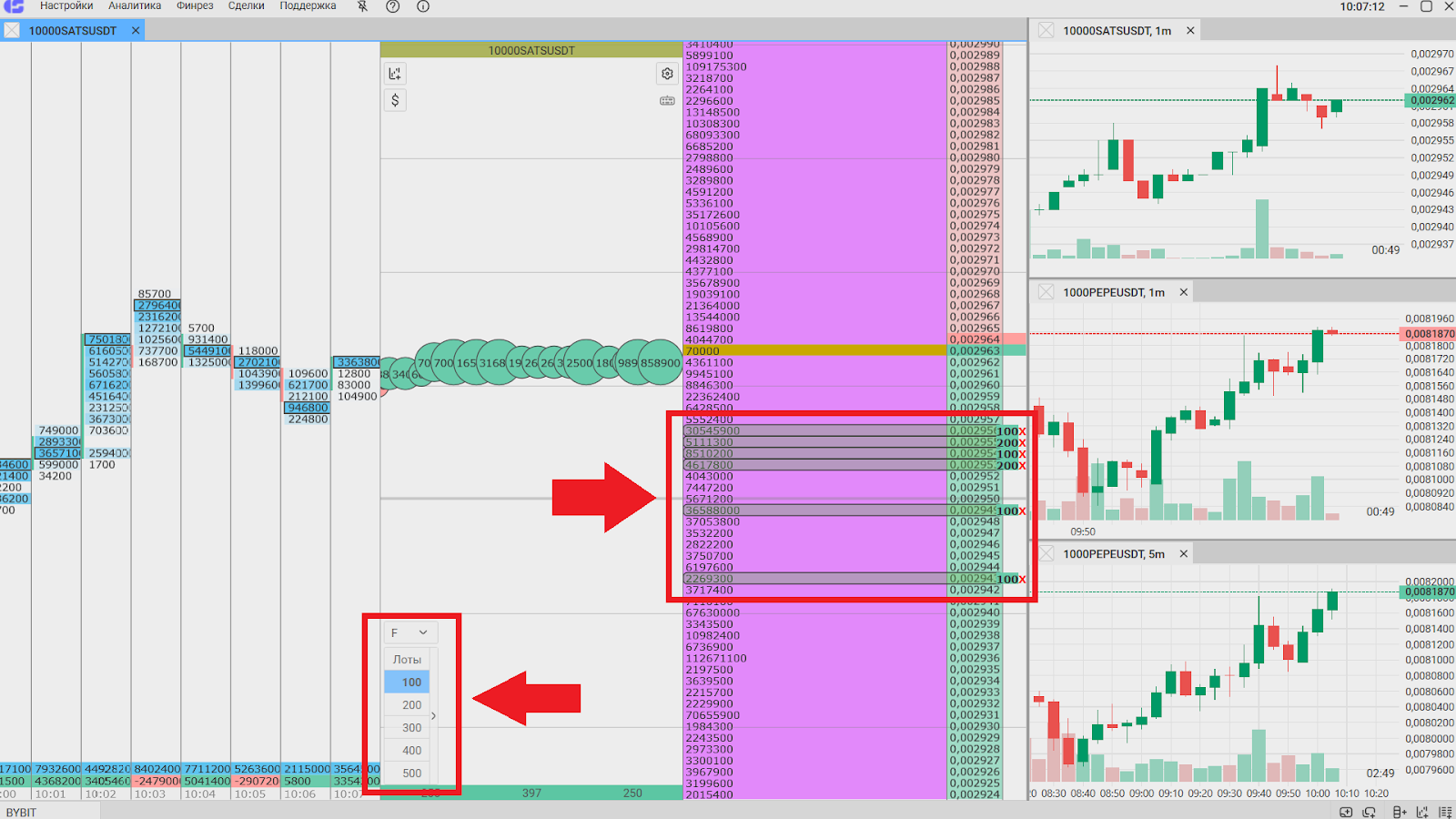Click the app logo in the top-left corner
This screenshot has height=819, width=1456.
(x=13, y=6)
